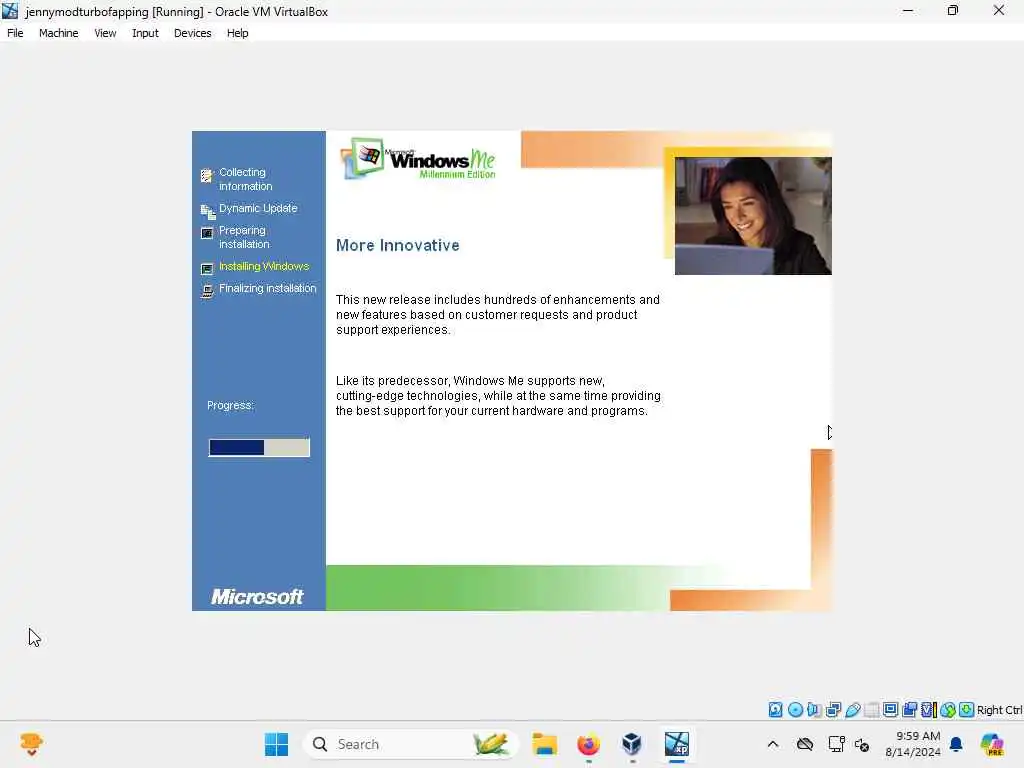Click the keyboard capture green arrow icon
Viewport: 1024px width, 768px height.
(967, 710)
